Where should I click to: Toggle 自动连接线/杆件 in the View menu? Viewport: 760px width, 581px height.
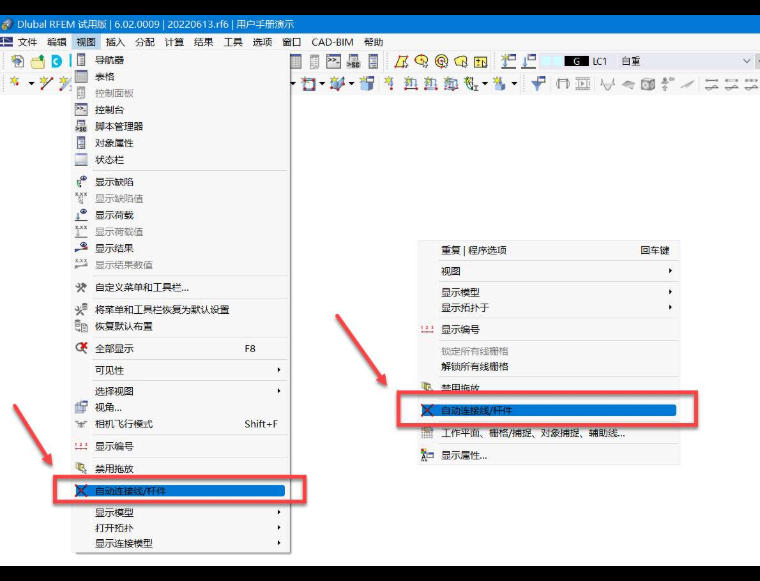[x=180, y=490]
